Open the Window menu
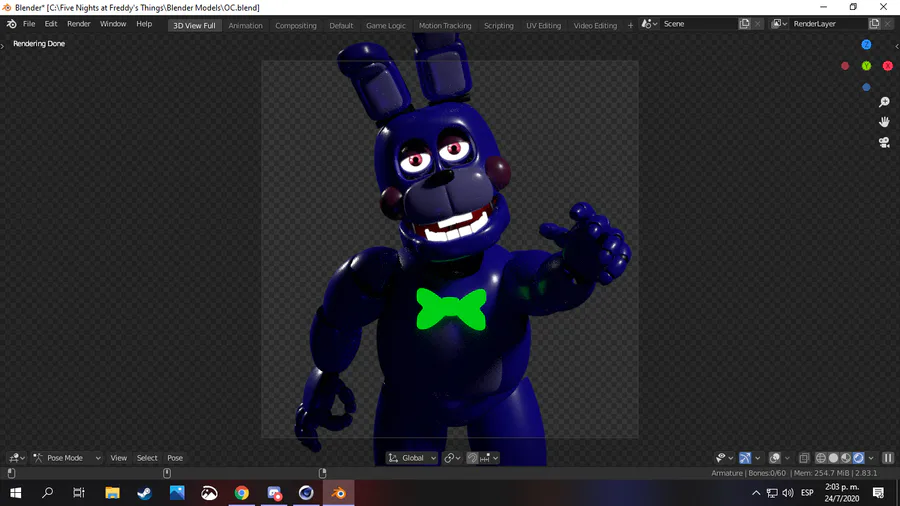 [x=113, y=24]
